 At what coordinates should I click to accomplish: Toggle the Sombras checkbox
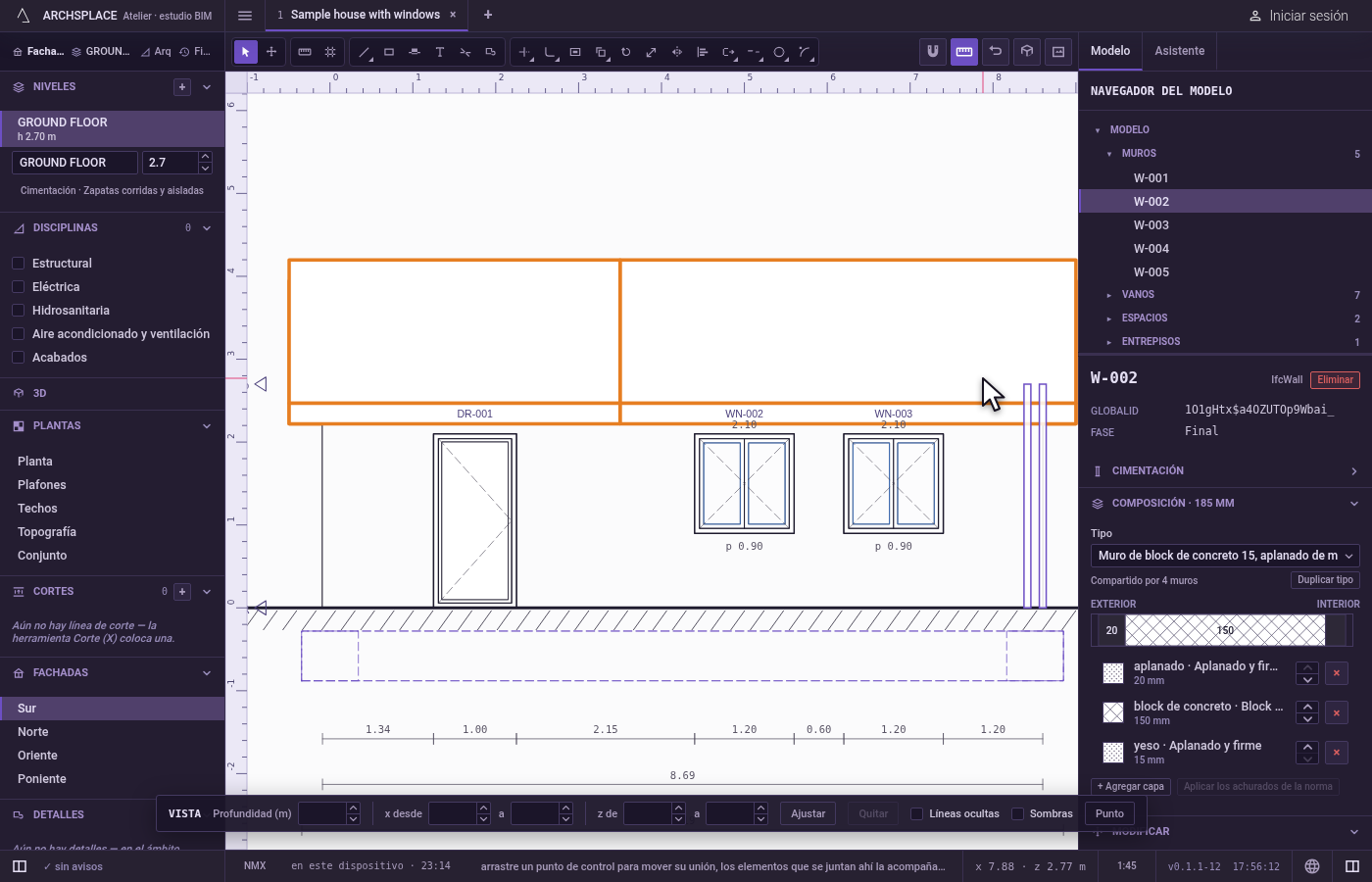point(1018,813)
